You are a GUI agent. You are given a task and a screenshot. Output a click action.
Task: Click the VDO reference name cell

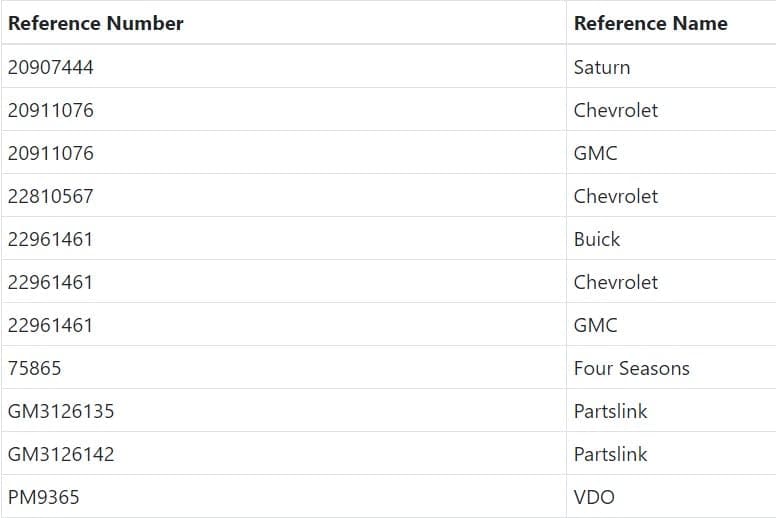[594, 497]
